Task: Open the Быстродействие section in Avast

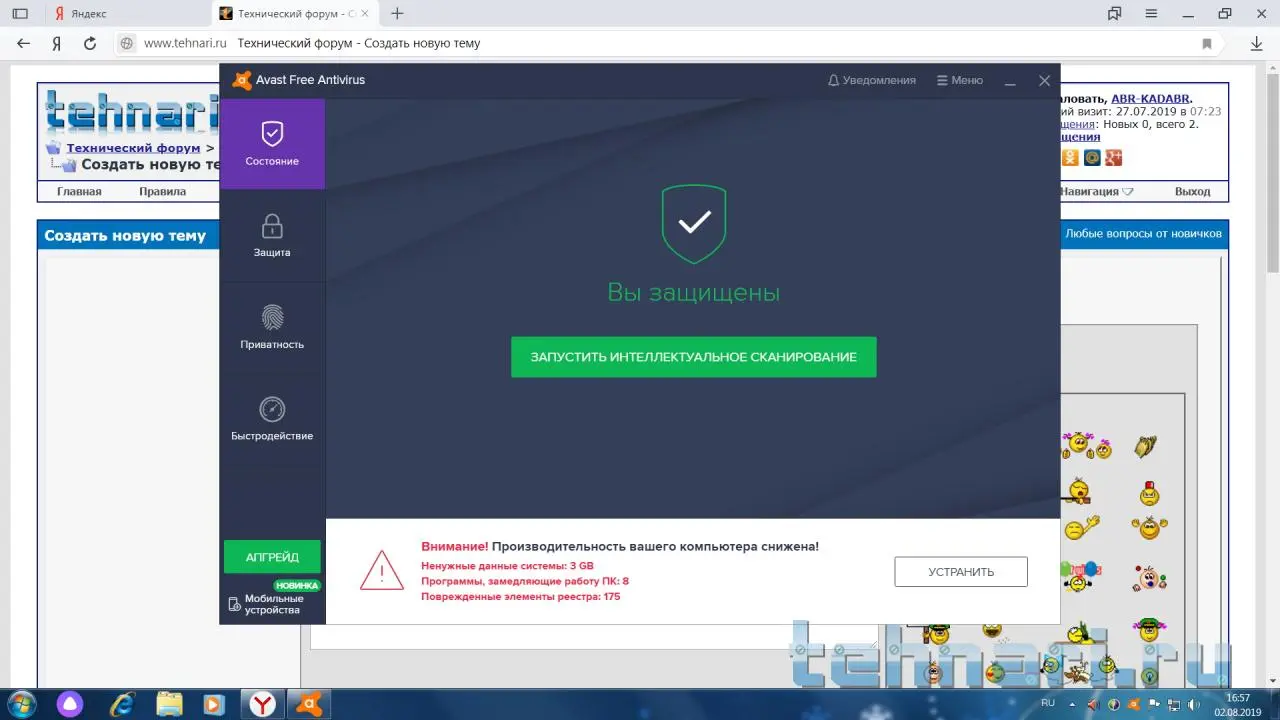Action: click(x=272, y=419)
